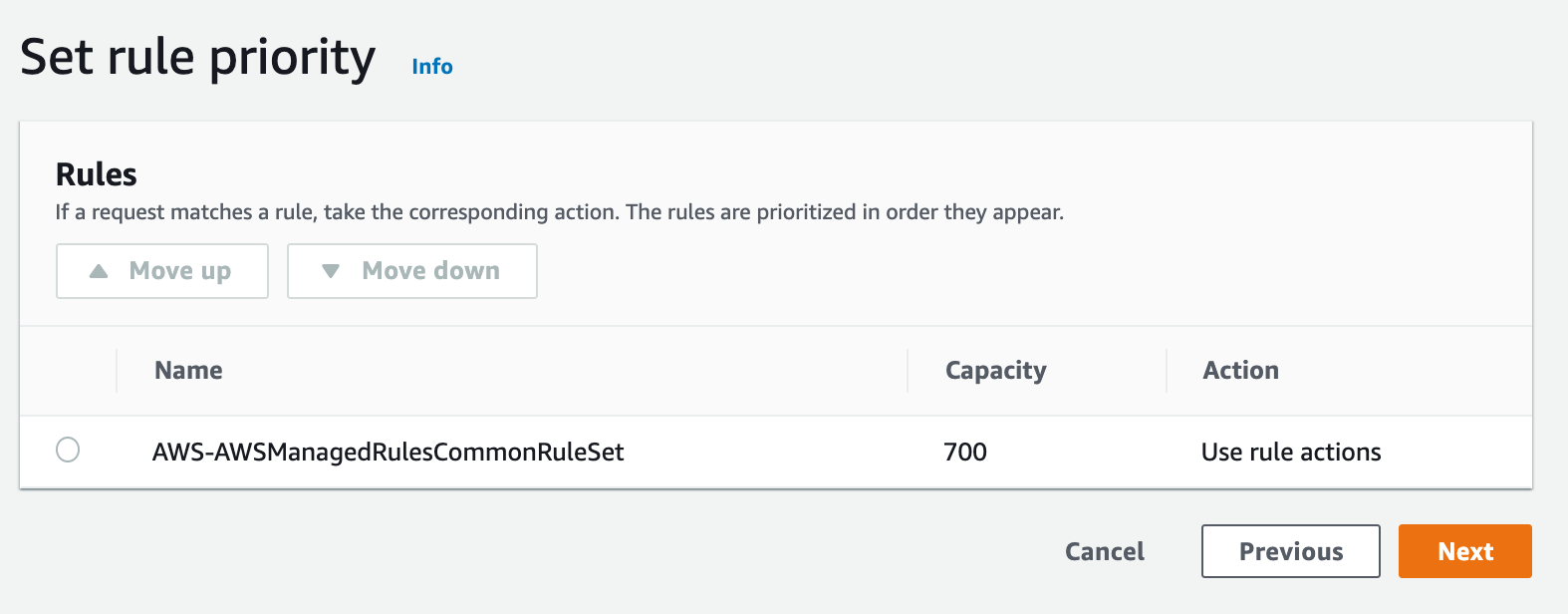Click the Move up button label
Screen dimensions: 1568x614
180,271
